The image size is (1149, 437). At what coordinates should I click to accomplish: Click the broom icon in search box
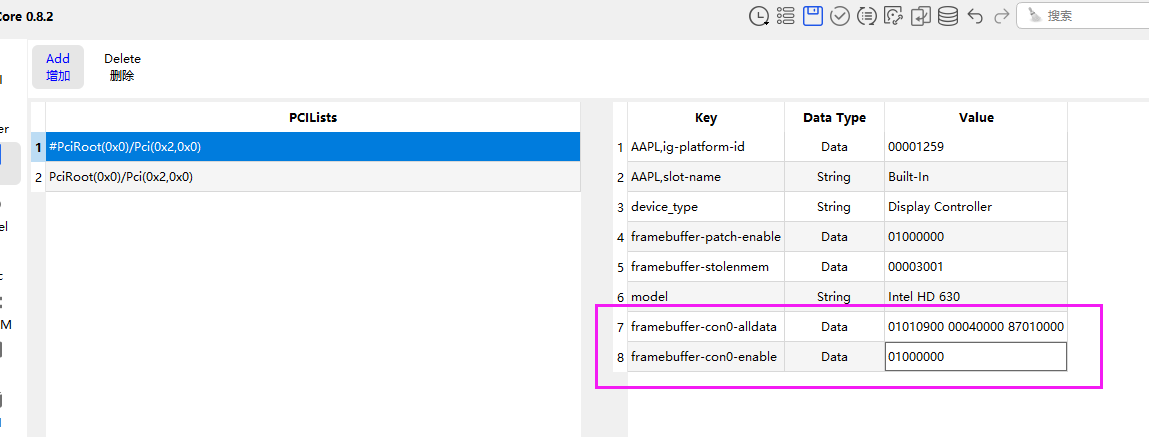click(1034, 16)
